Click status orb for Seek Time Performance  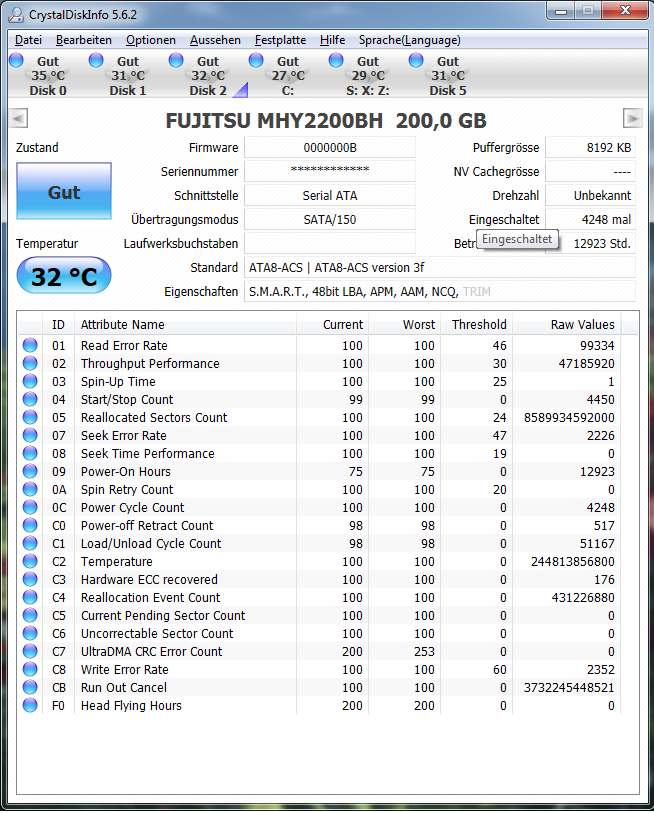30,453
